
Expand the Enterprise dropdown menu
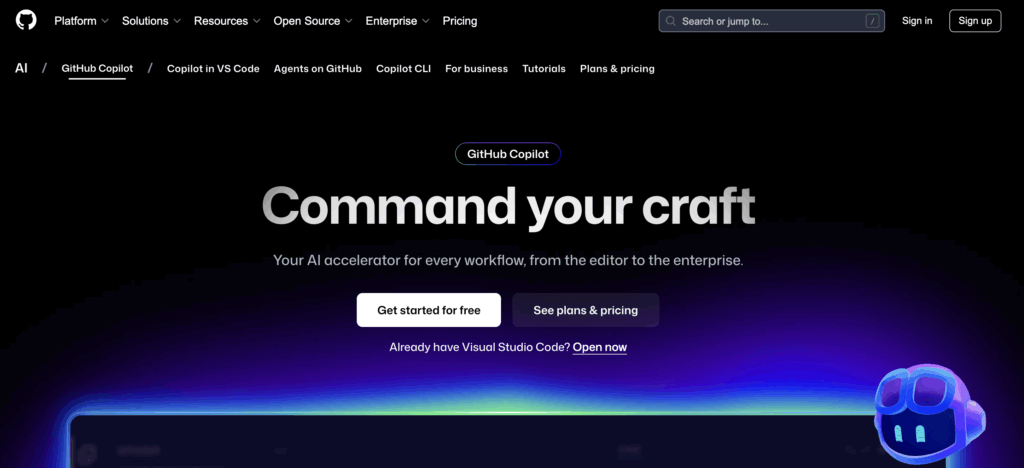pos(397,21)
